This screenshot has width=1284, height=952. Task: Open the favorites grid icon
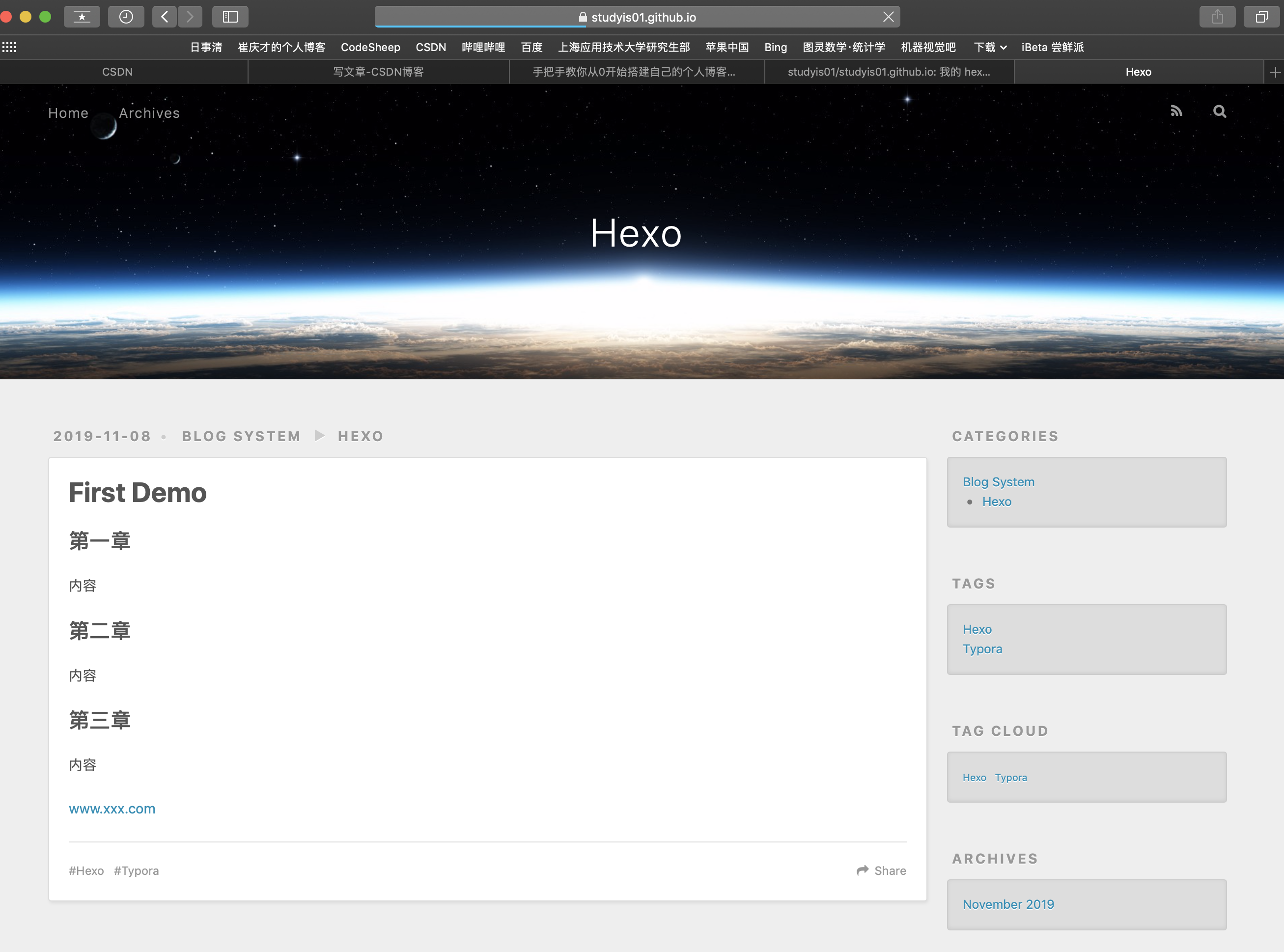click(x=10, y=47)
